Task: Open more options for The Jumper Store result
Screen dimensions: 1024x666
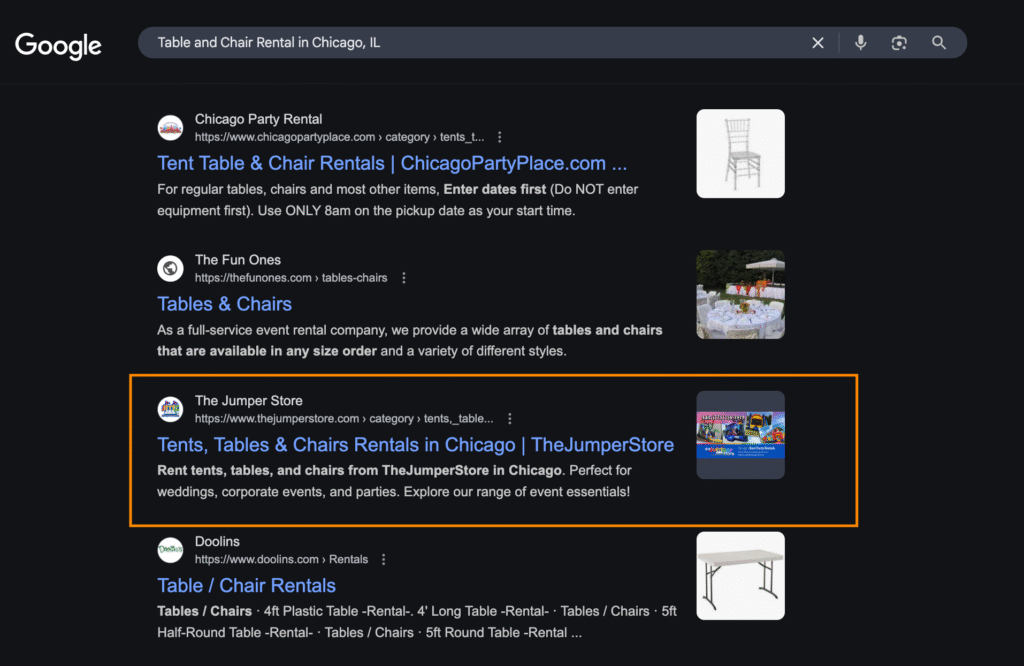Action: tap(510, 419)
